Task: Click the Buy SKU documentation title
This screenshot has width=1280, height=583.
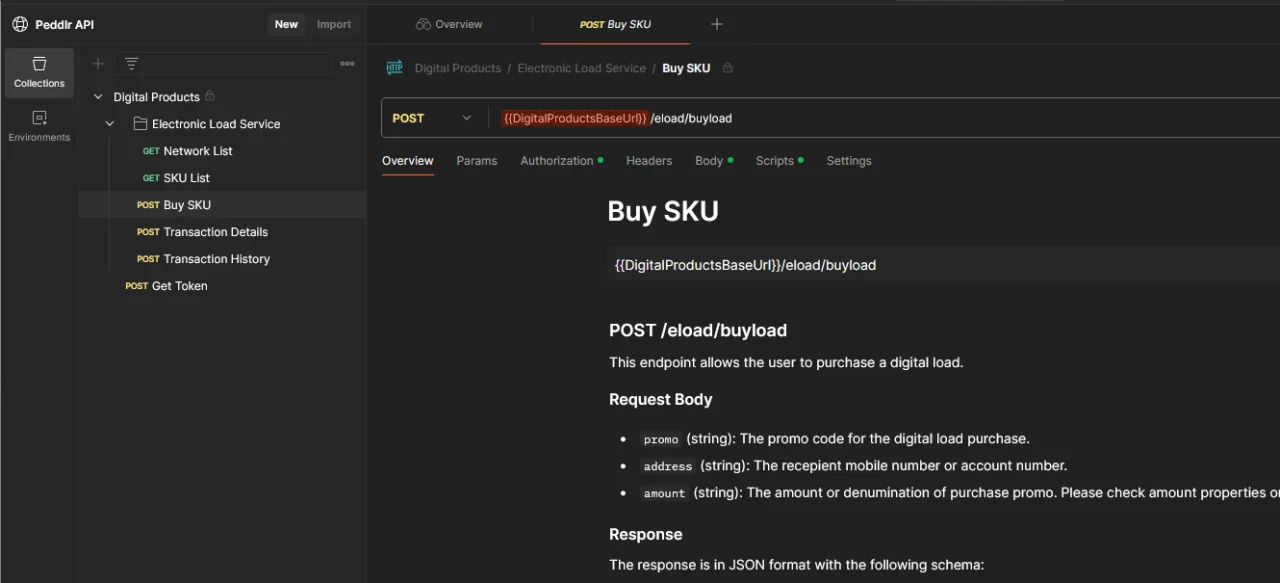Action: (x=663, y=211)
